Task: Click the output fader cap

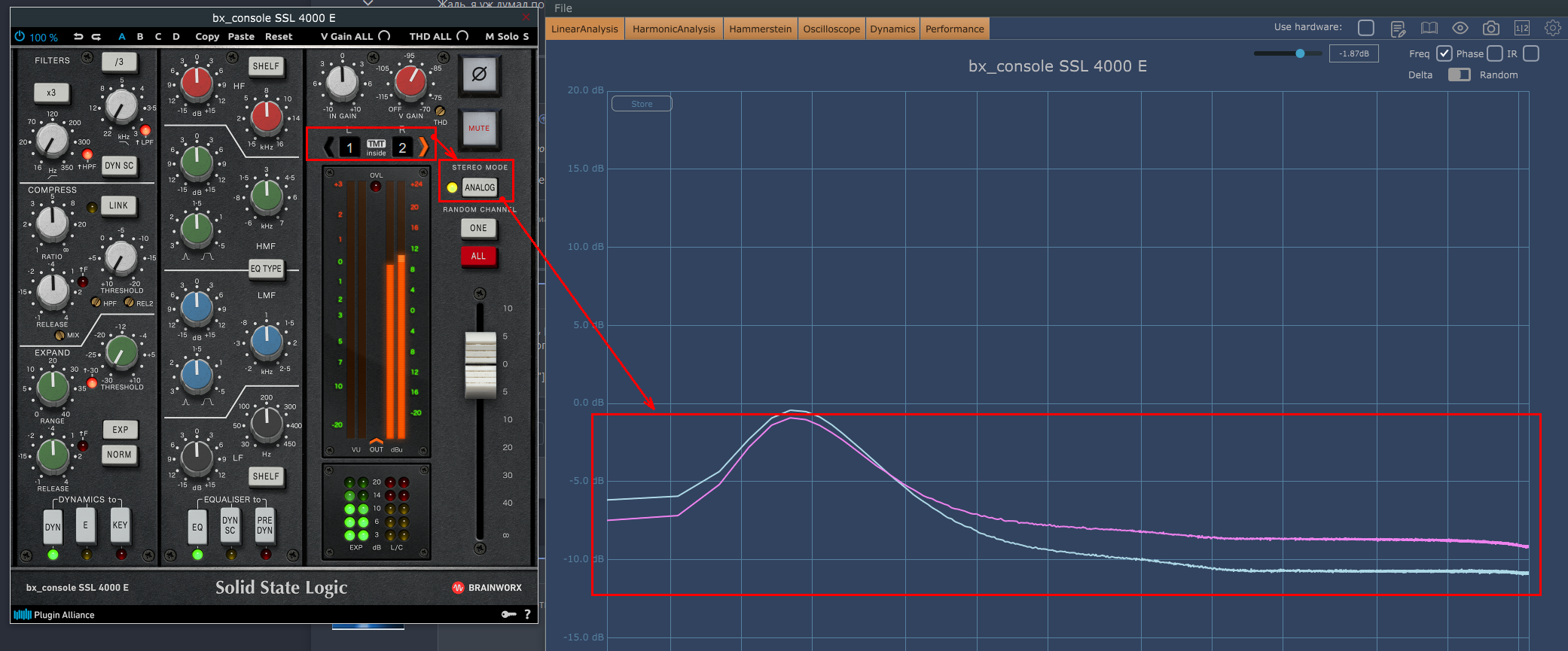Action: click(x=480, y=364)
